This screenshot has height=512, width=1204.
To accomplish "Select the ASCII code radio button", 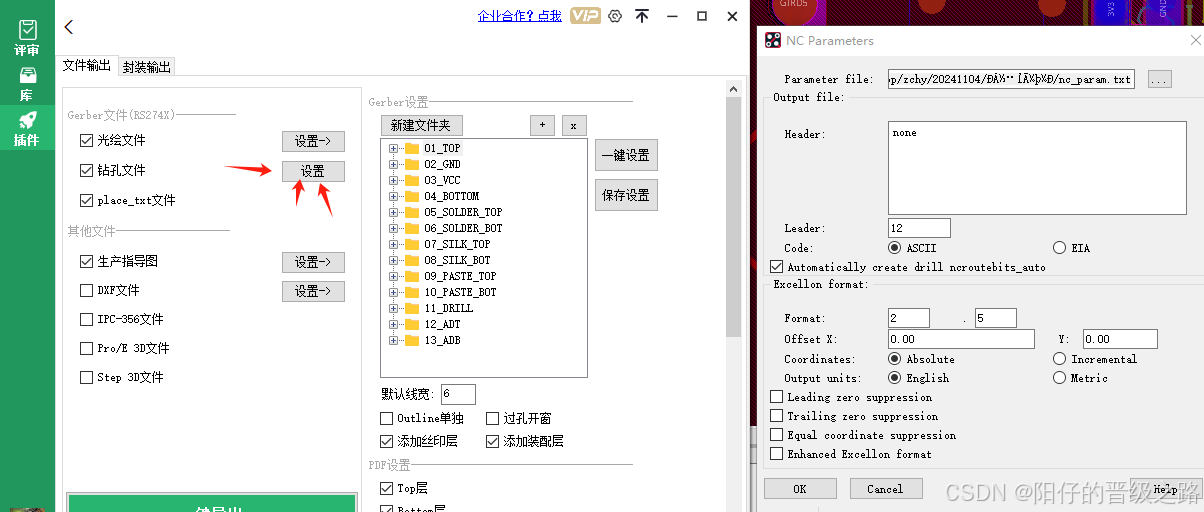I will pyautogui.click(x=894, y=247).
